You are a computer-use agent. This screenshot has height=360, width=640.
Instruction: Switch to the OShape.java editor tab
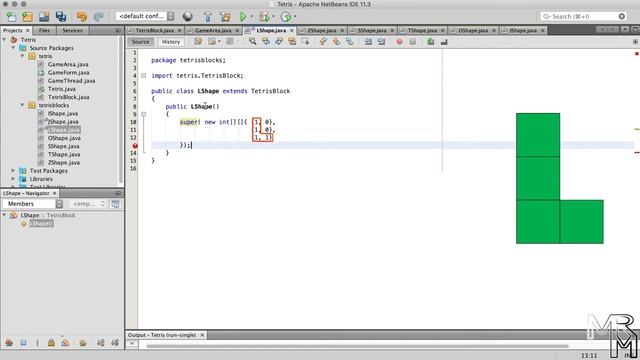pos(473,30)
